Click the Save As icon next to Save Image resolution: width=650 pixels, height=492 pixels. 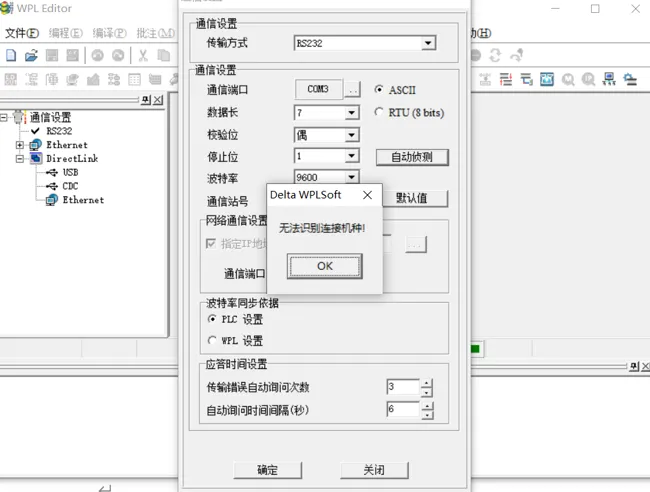point(73,55)
